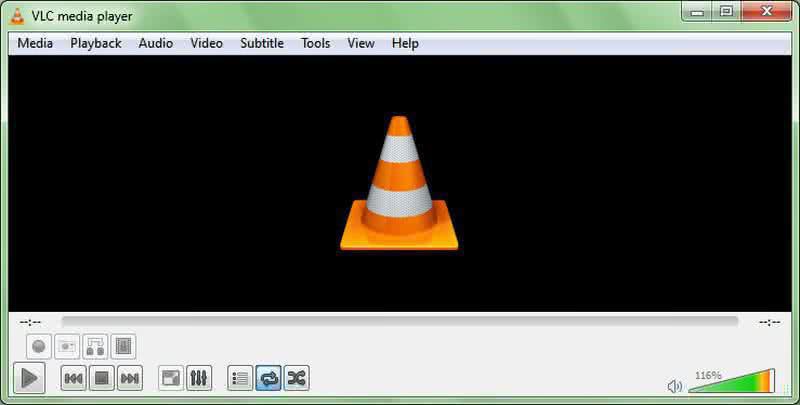Toggle fullscreen video mode
The width and height of the screenshot is (800, 405).
click(x=171, y=378)
